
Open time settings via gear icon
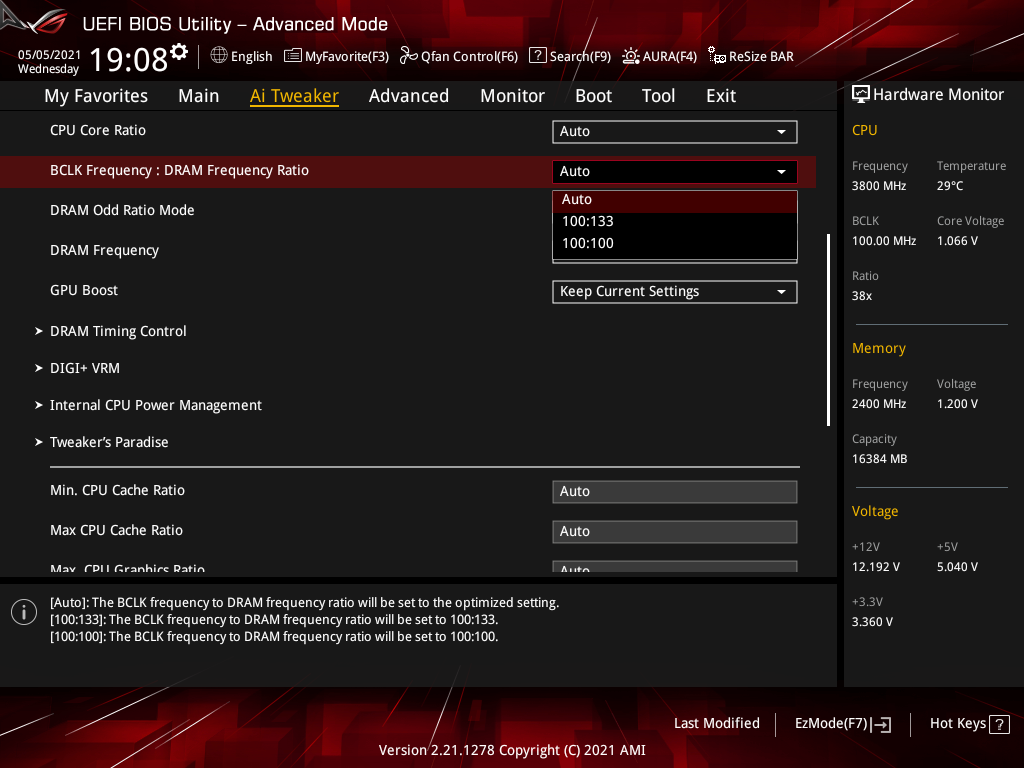(x=179, y=52)
